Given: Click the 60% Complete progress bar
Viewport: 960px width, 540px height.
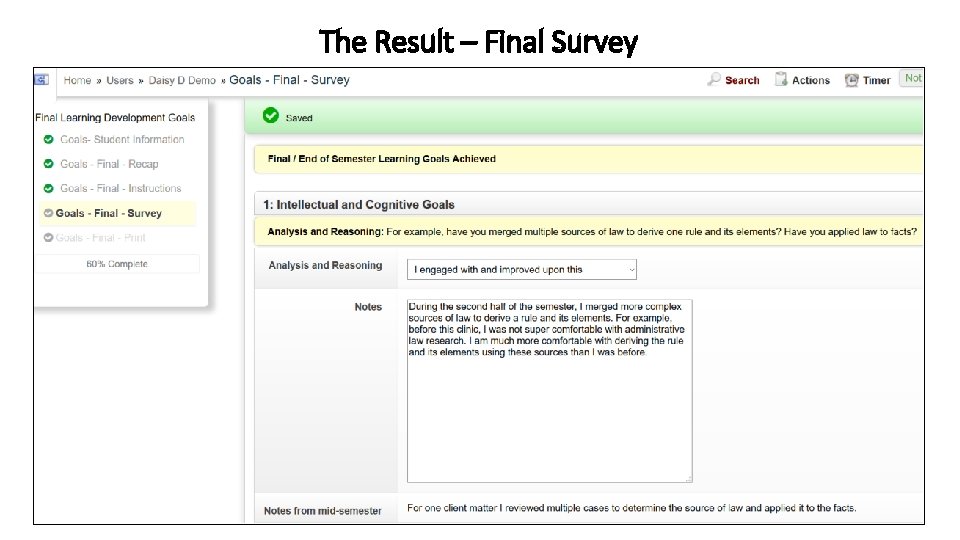Looking at the screenshot, I should [x=117, y=264].
